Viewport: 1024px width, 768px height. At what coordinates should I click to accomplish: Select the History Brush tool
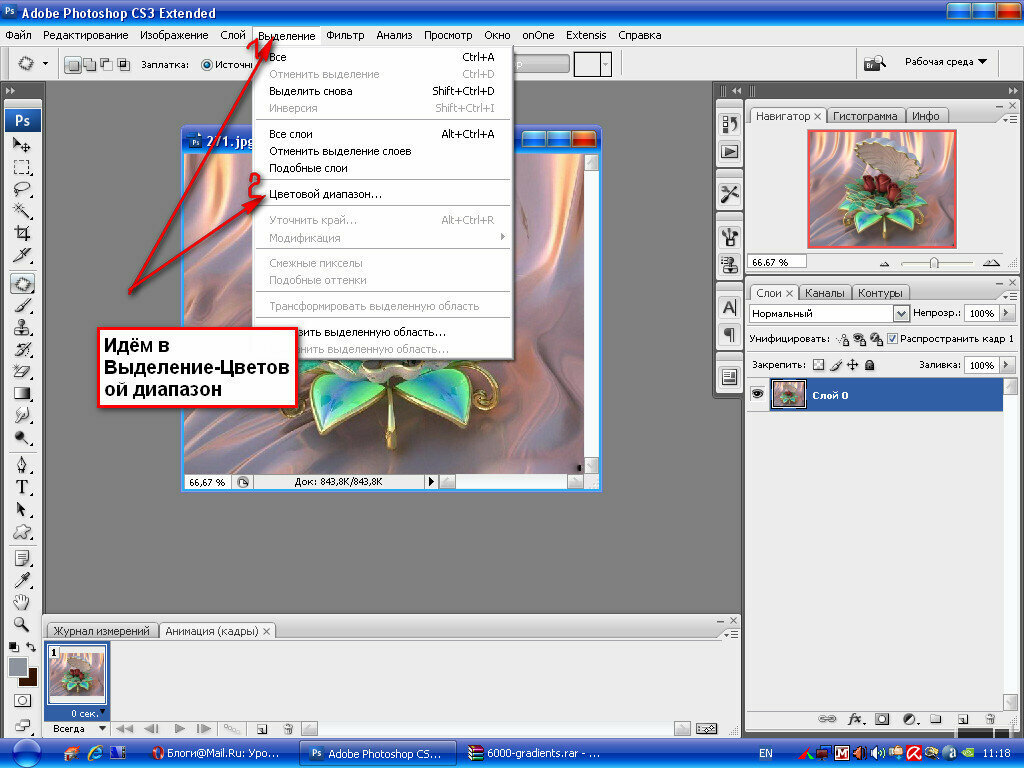(22, 349)
